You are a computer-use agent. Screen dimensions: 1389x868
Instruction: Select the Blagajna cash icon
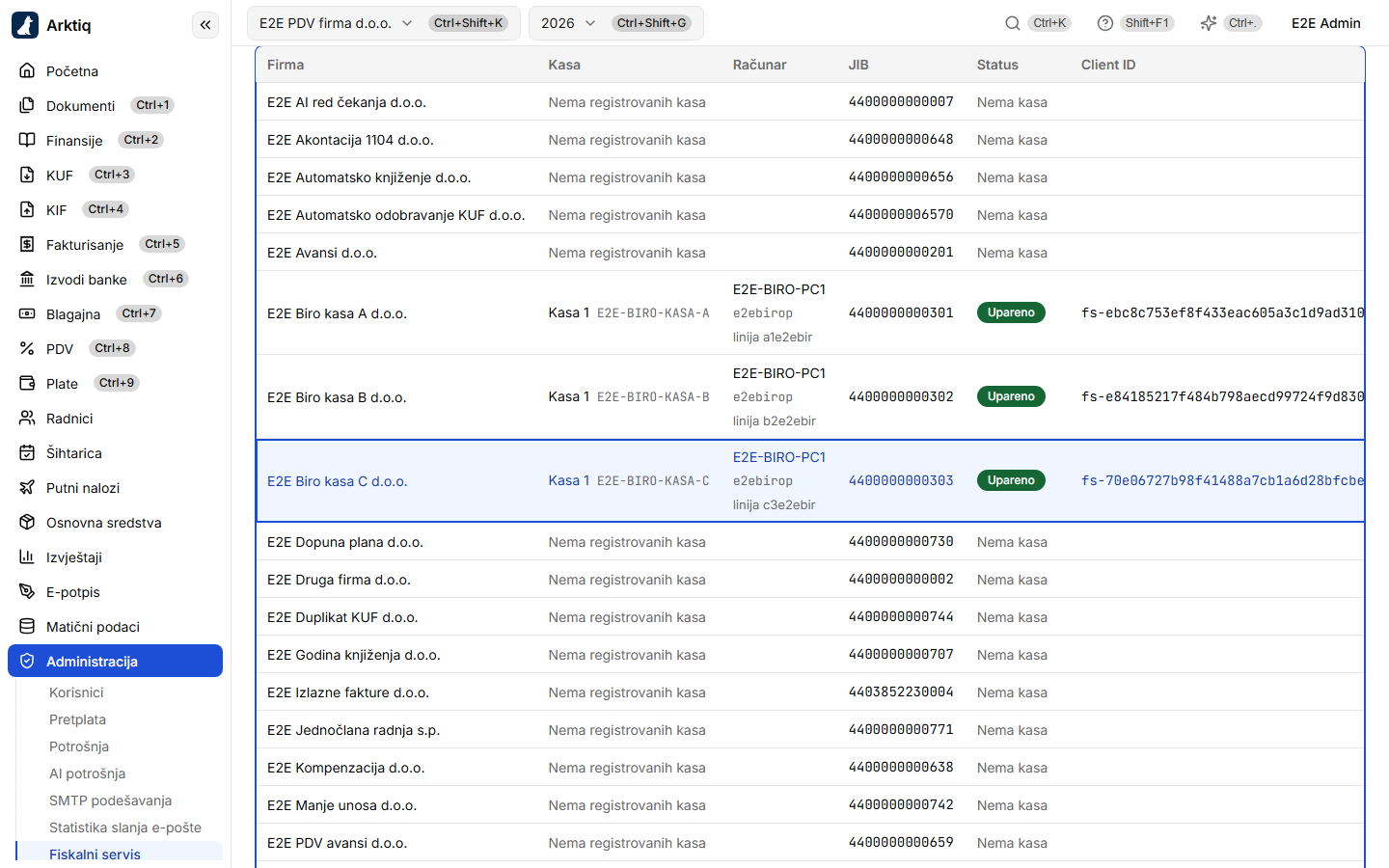27,313
